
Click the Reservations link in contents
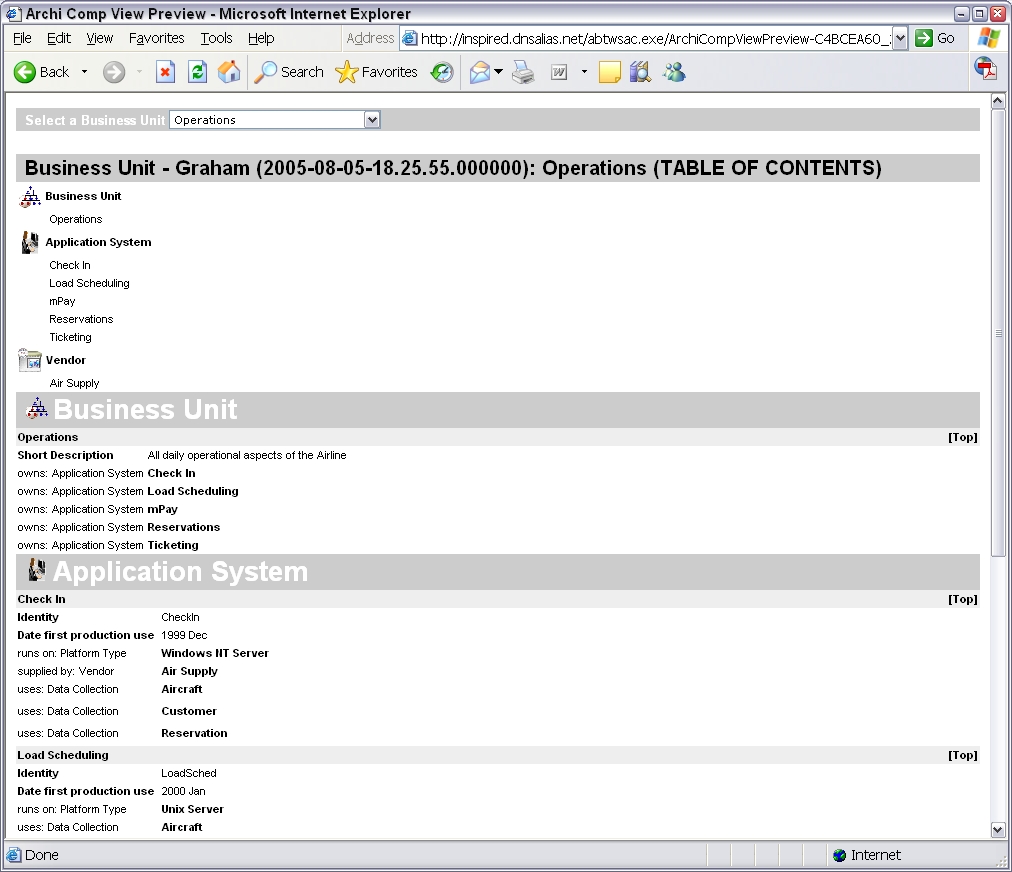81,319
